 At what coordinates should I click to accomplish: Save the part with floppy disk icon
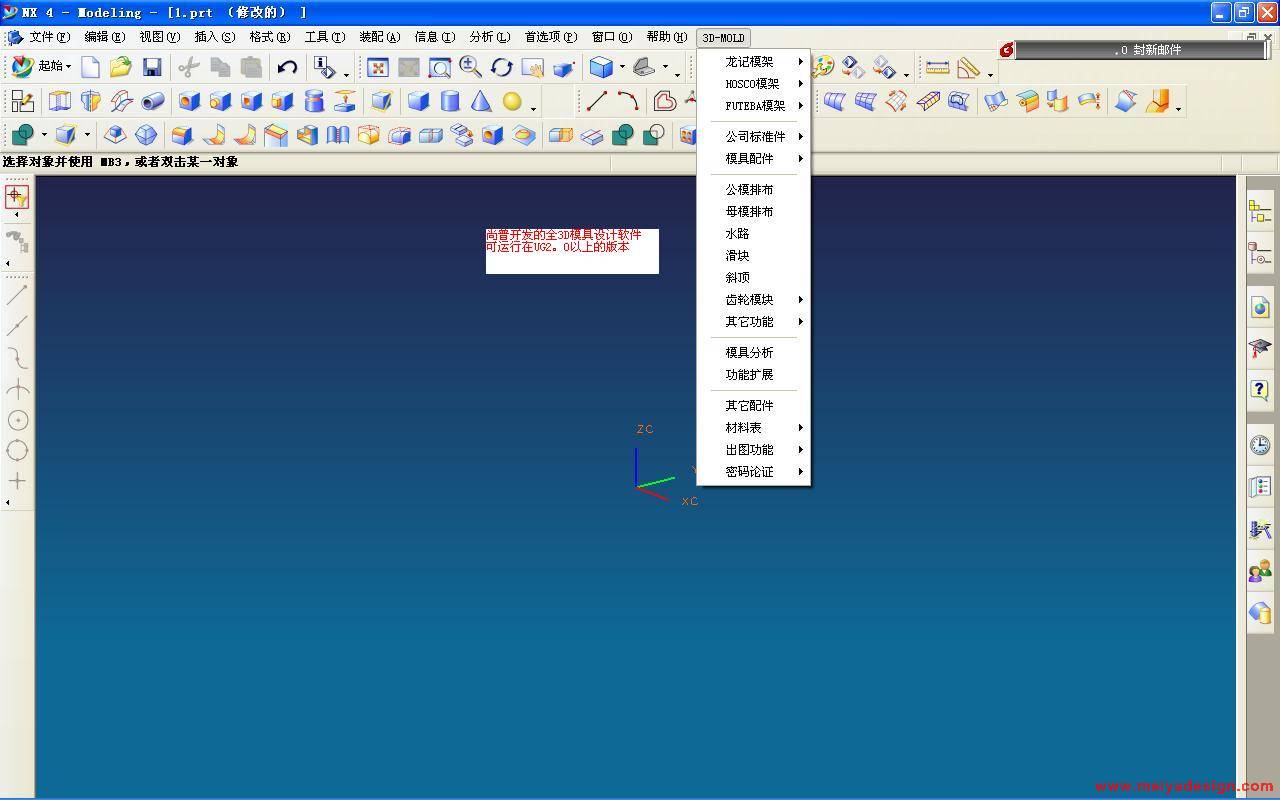tap(152, 67)
